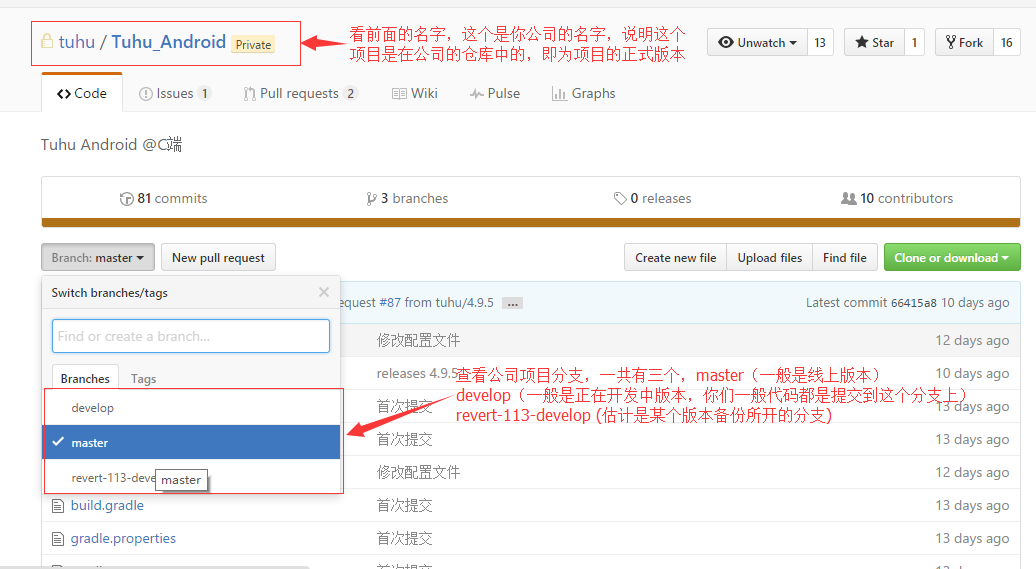
Task: Open the Graphs tab
Action: click(583, 93)
